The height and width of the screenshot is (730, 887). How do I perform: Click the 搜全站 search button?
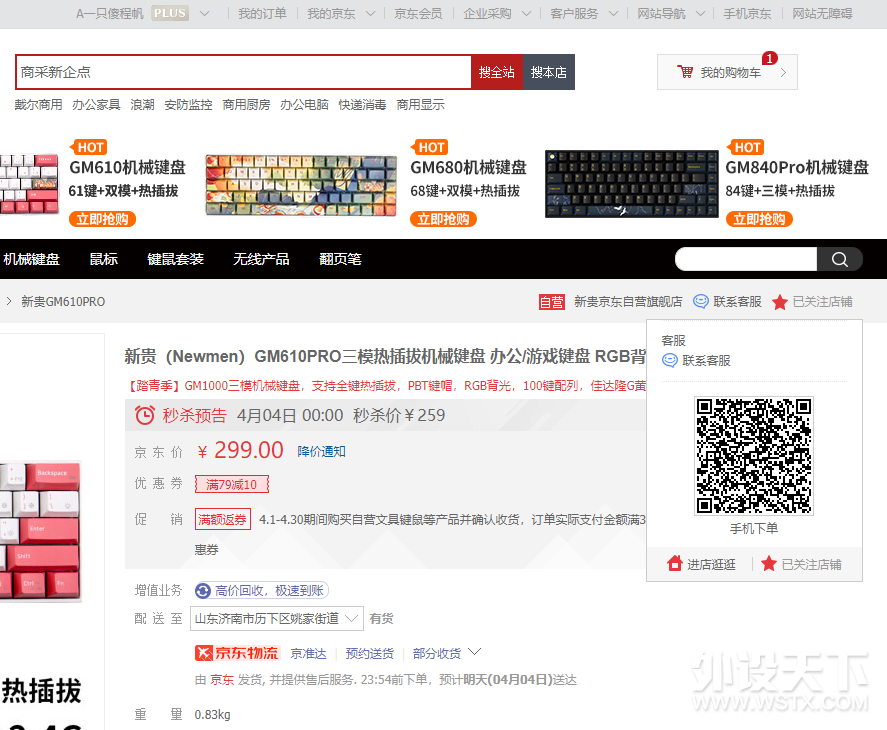(x=497, y=72)
